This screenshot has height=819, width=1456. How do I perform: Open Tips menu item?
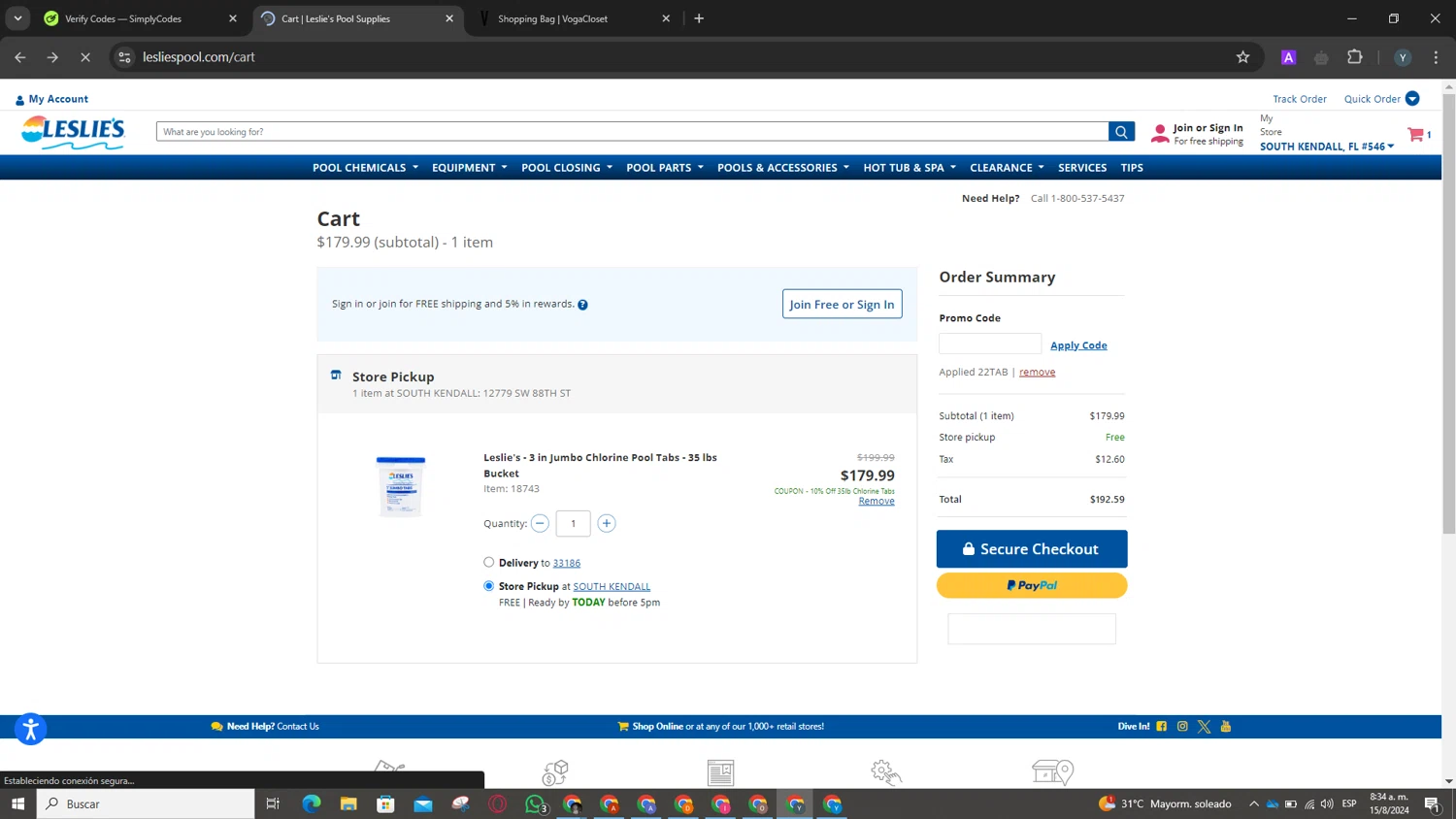point(1132,168)
